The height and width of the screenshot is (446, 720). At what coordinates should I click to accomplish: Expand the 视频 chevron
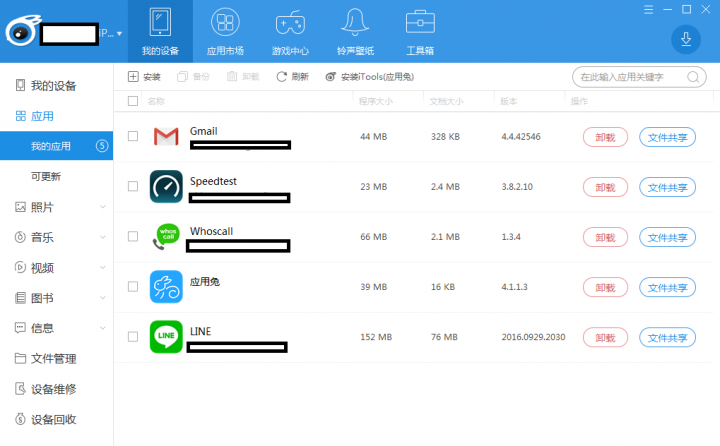pyautogui.click(x=103, y=267)
